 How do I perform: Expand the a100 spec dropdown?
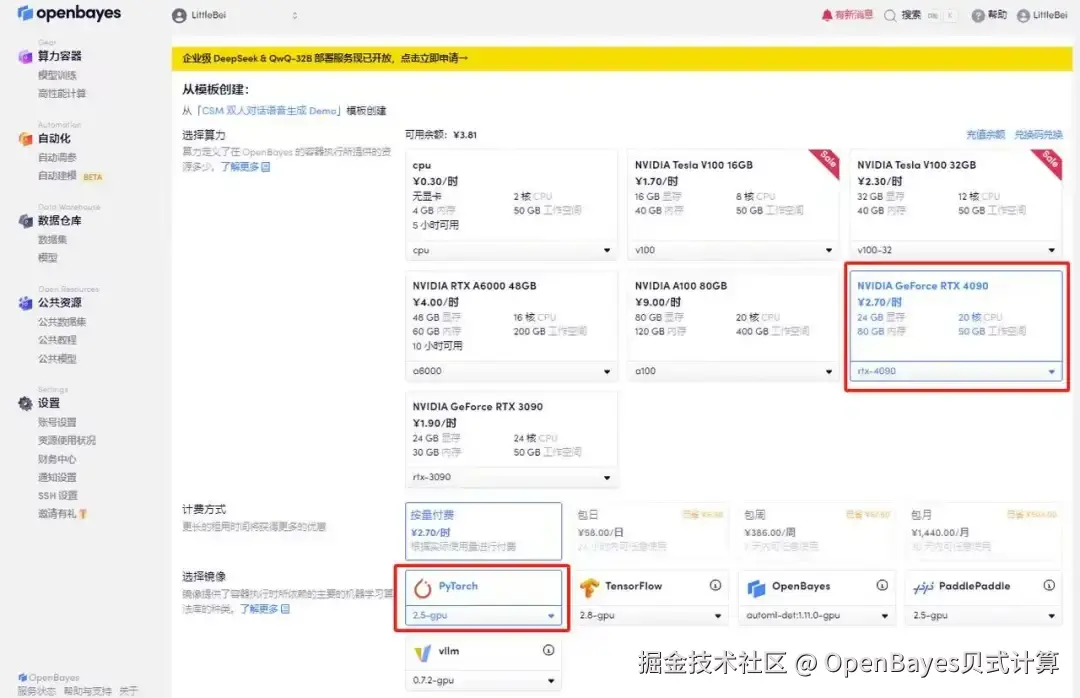tap(733, 371)
